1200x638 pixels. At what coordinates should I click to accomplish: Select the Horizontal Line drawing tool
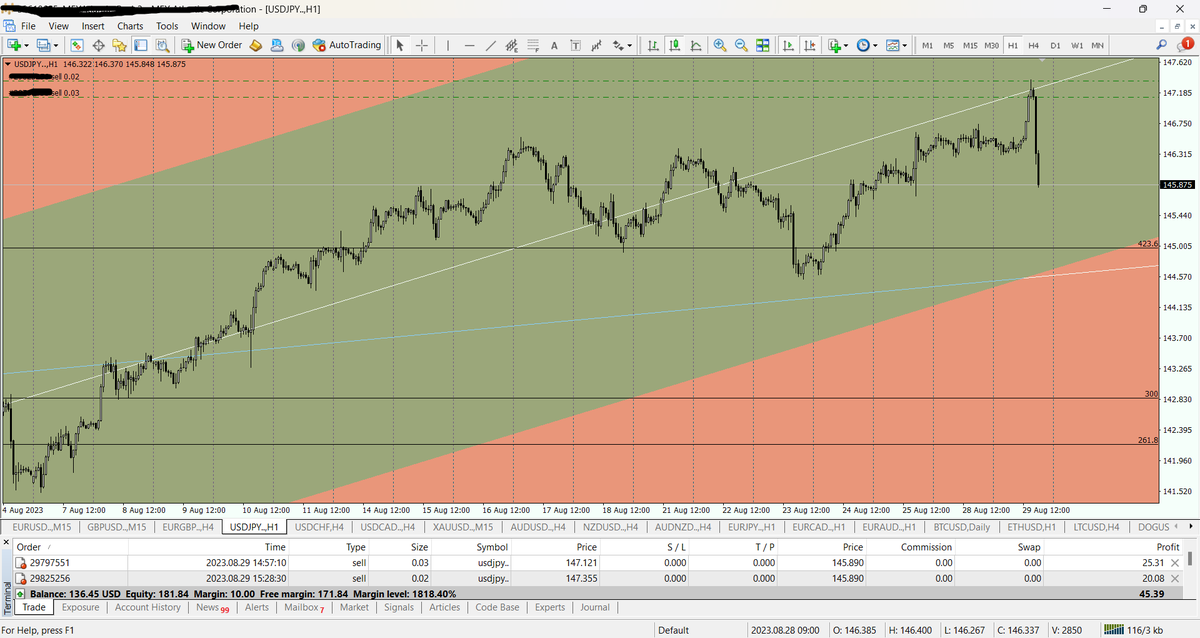click(x=469, y=45)
